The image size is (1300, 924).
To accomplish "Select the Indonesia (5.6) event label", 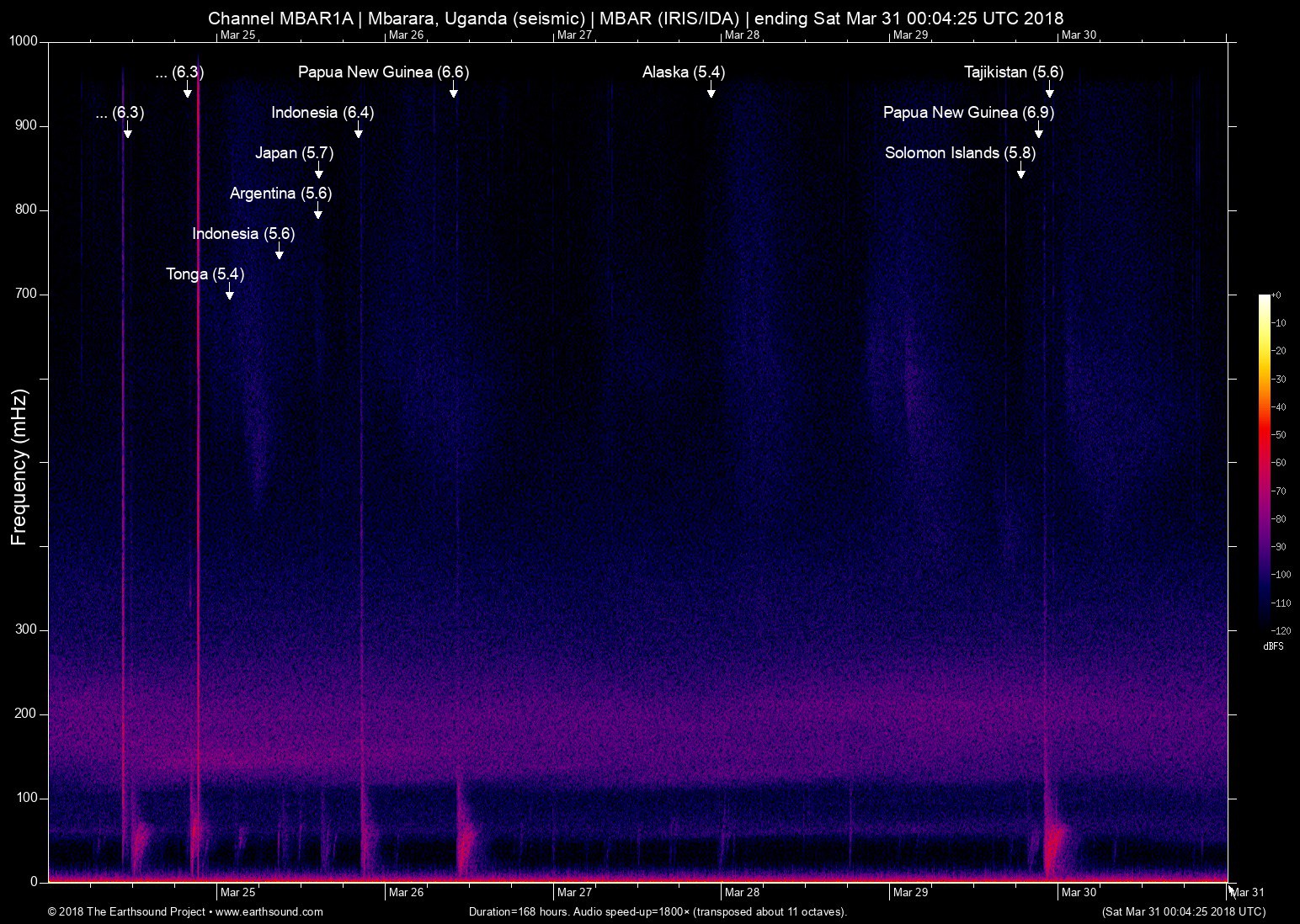I will click(x=243, y=234).
